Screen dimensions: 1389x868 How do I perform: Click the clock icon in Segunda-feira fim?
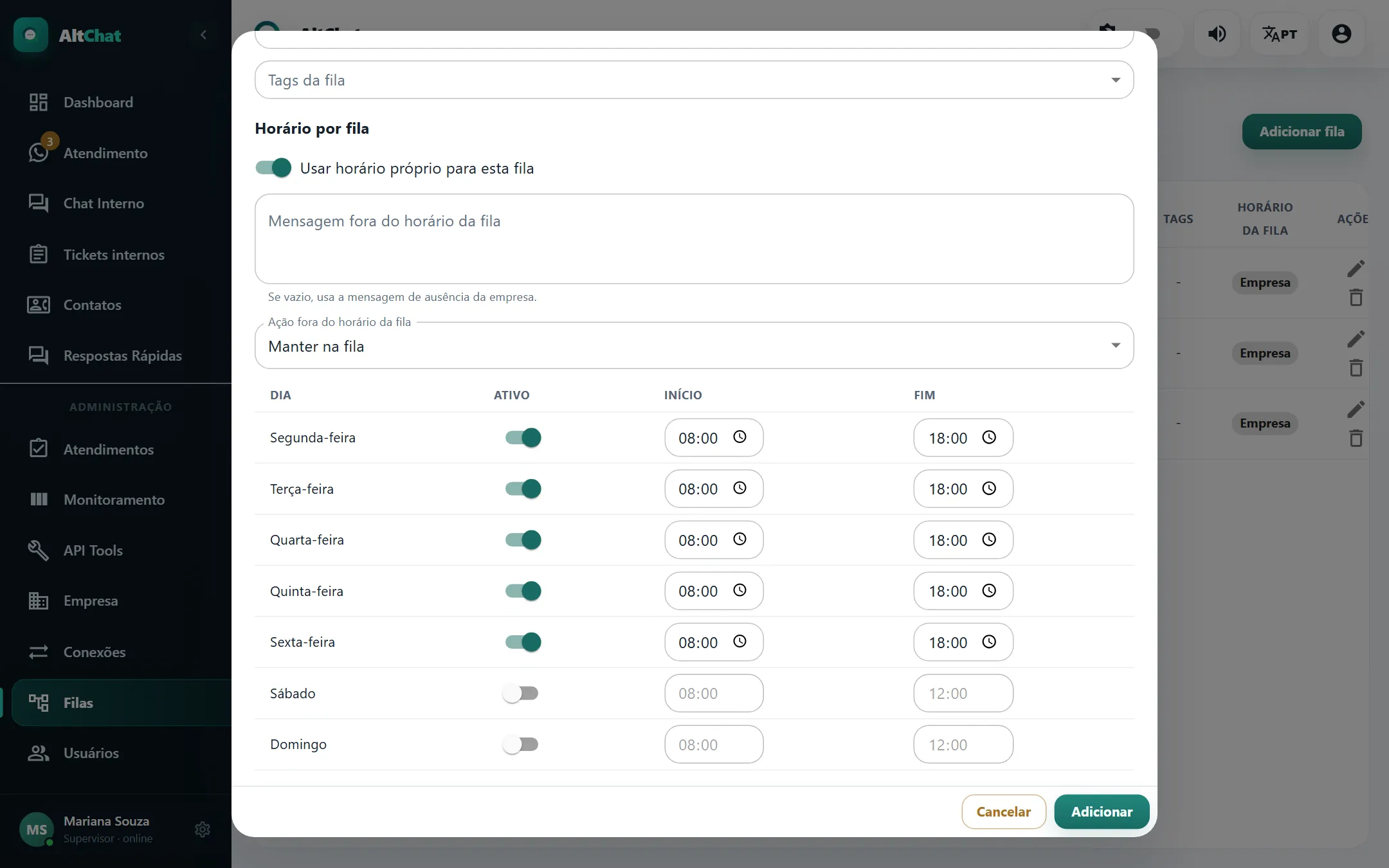click(989, 437)
